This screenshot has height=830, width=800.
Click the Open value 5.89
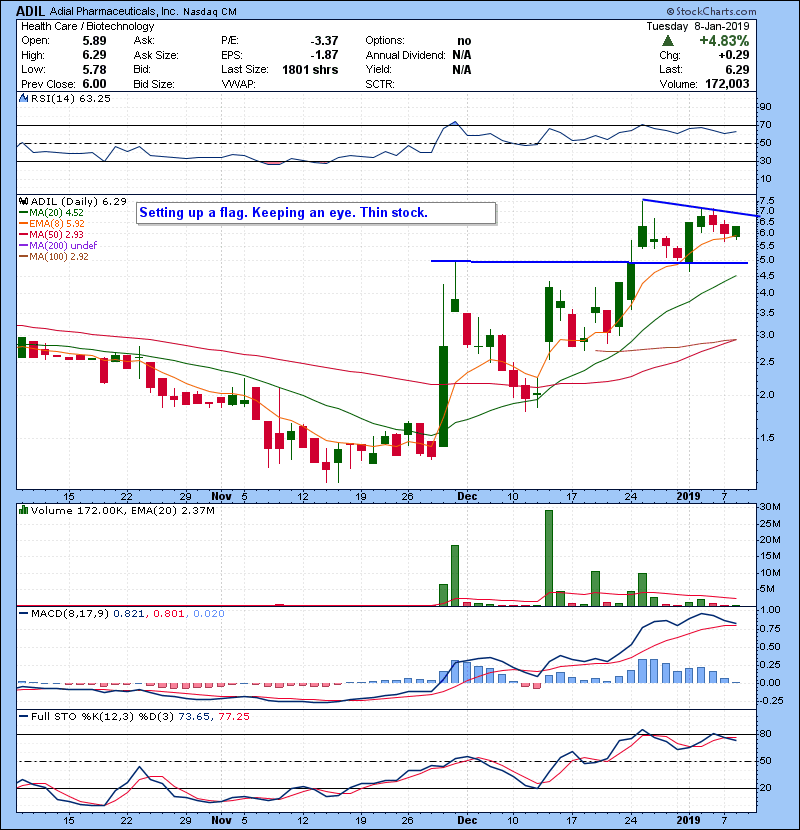click(94, 41)
